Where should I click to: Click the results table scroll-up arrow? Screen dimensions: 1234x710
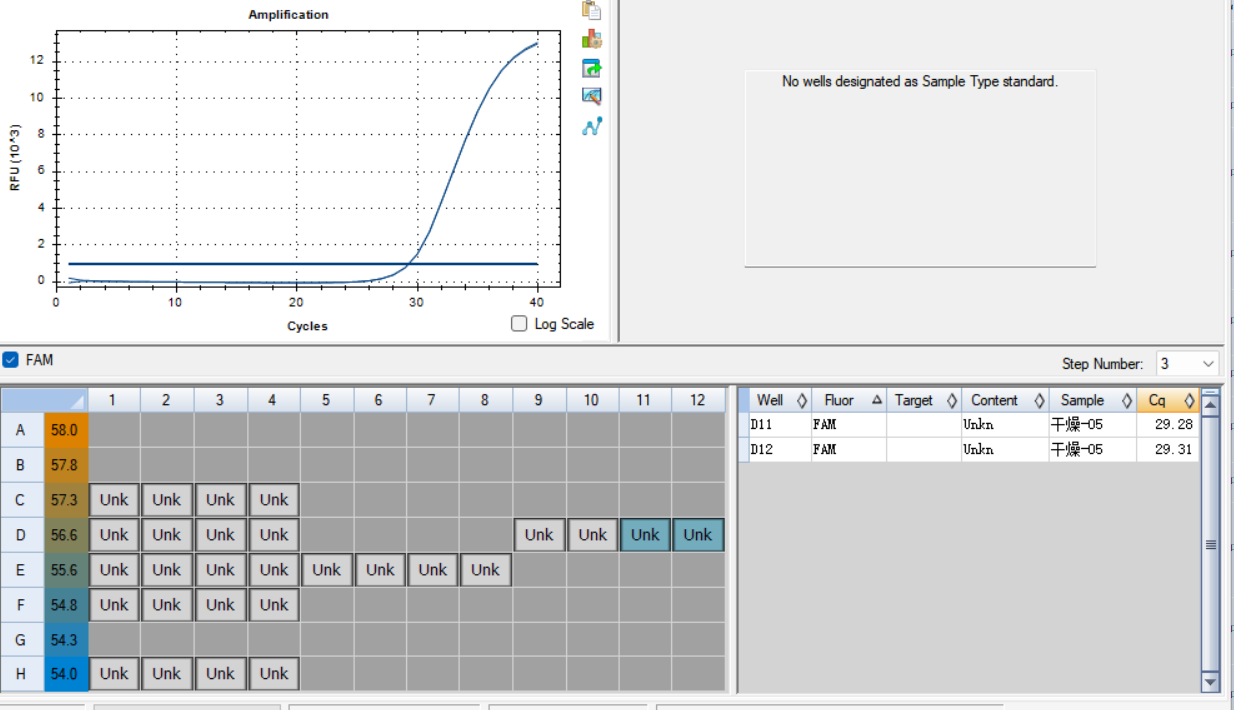click(1210, 404)
